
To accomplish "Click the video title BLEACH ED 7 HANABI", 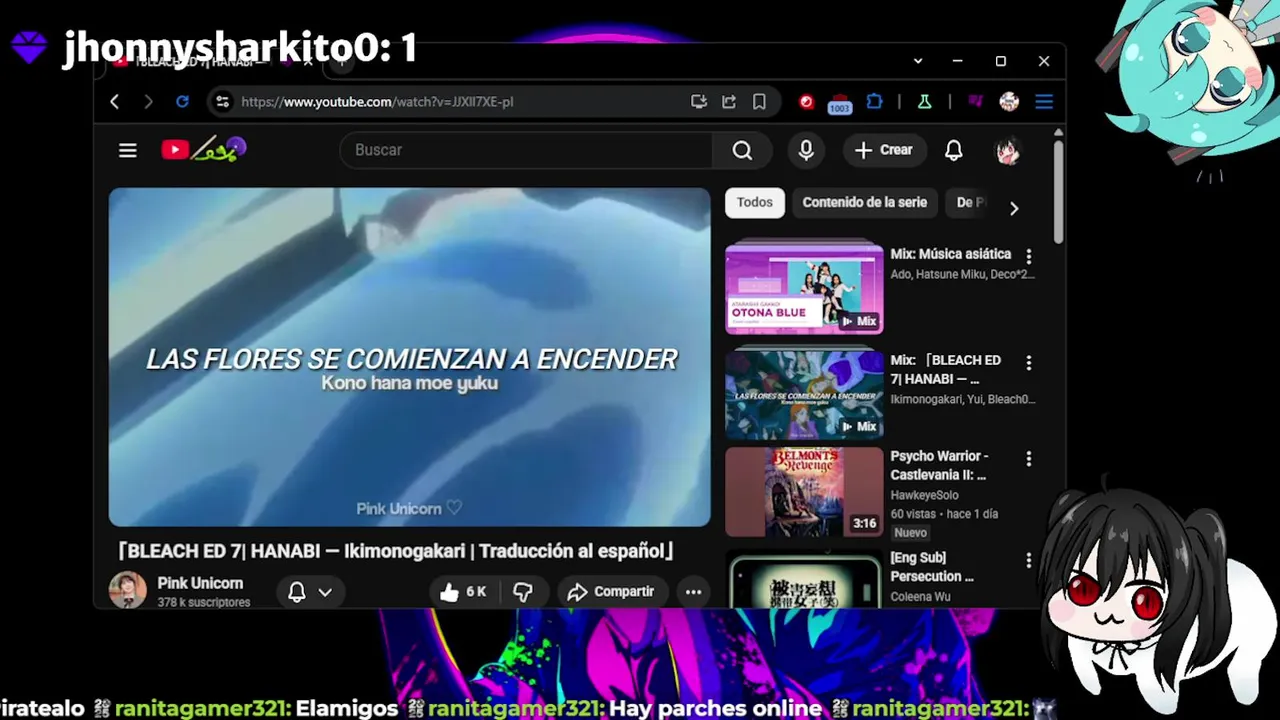I will tap(396, 551).
